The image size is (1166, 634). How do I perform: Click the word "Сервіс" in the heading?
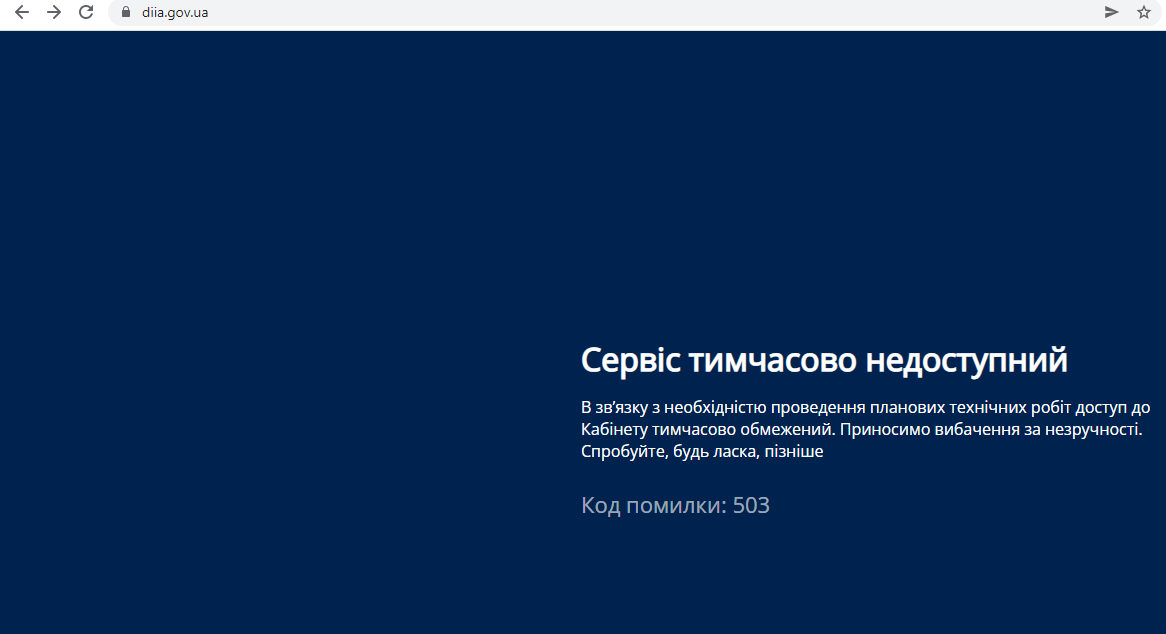coord(632,360)
